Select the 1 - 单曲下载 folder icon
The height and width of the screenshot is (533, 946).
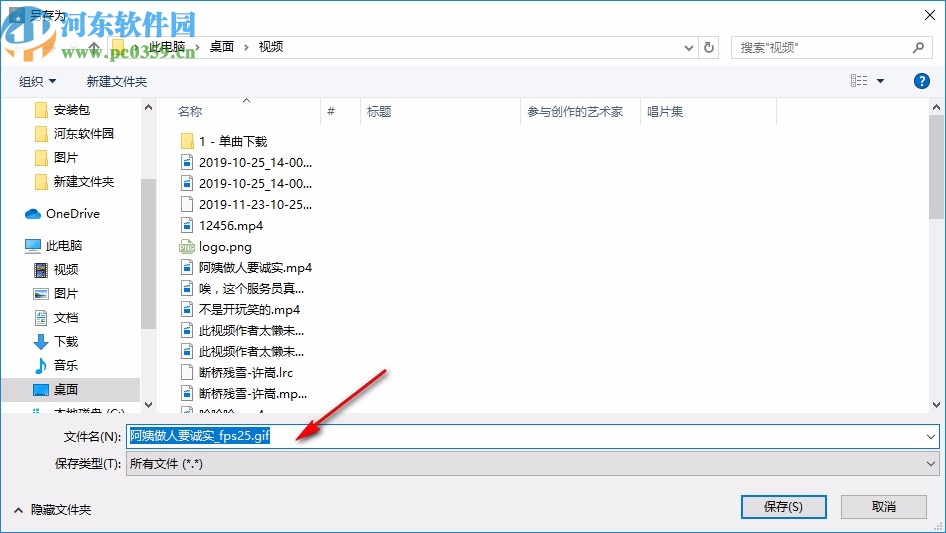pos(187,141)
